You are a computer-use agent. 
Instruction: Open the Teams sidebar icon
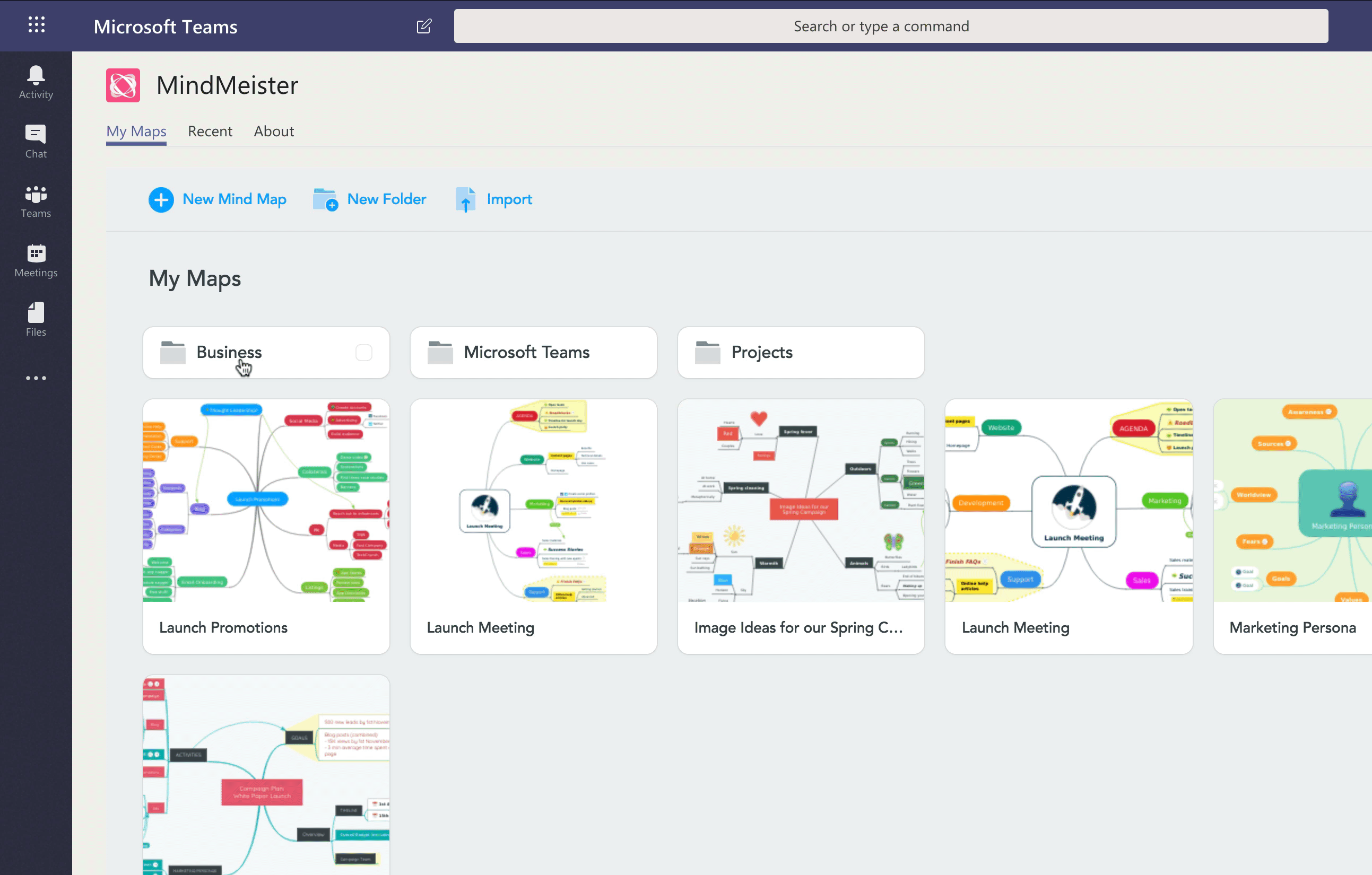[x=36, y=194]
